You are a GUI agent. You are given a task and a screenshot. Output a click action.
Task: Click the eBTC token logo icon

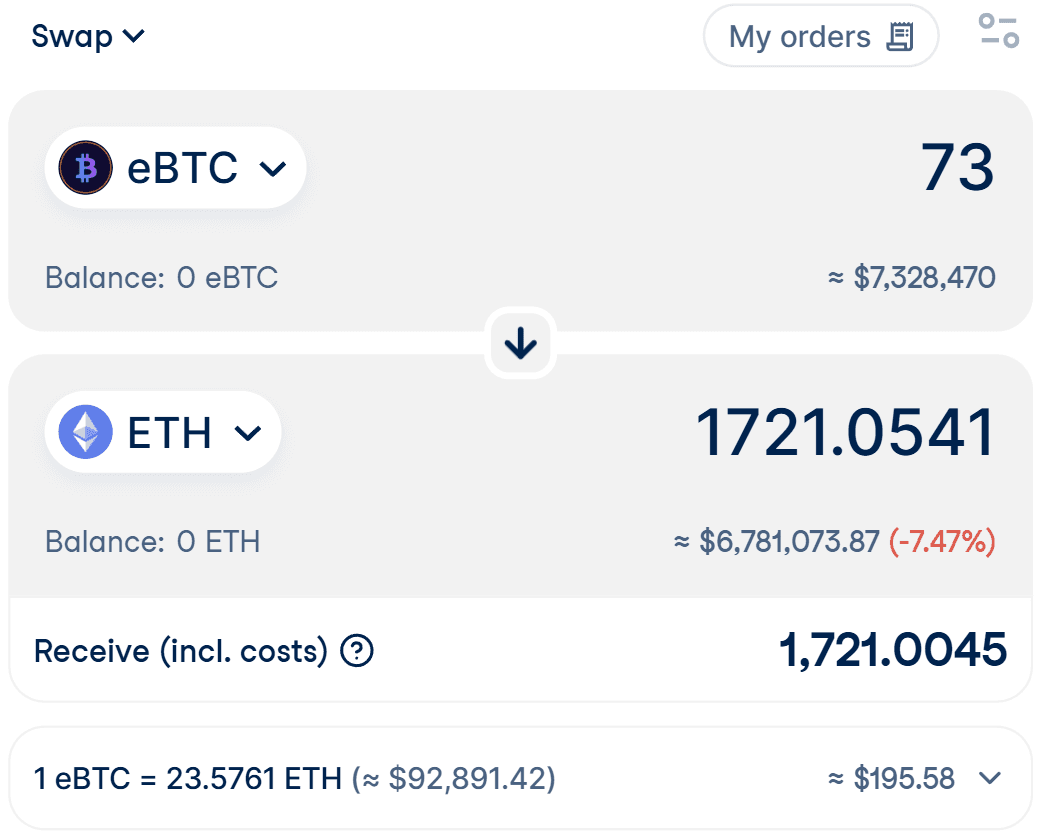[85, 168]
